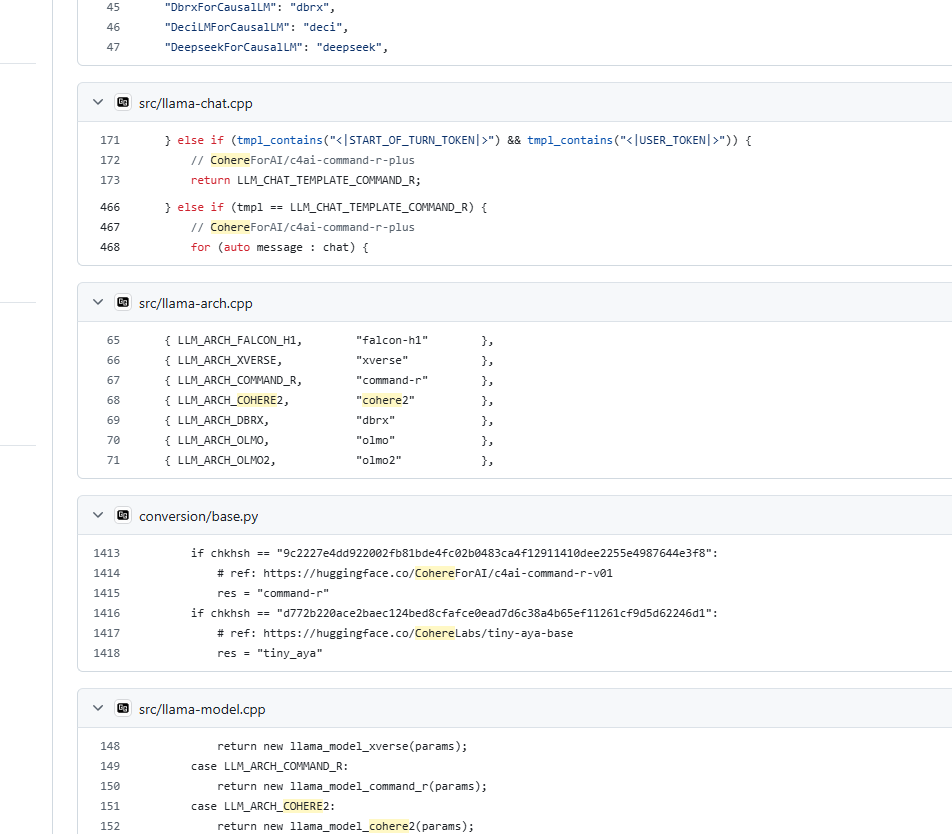Click the "command-r" string on line 67
The width and height of the screenshot is (952, 834).
coord(392,380)
